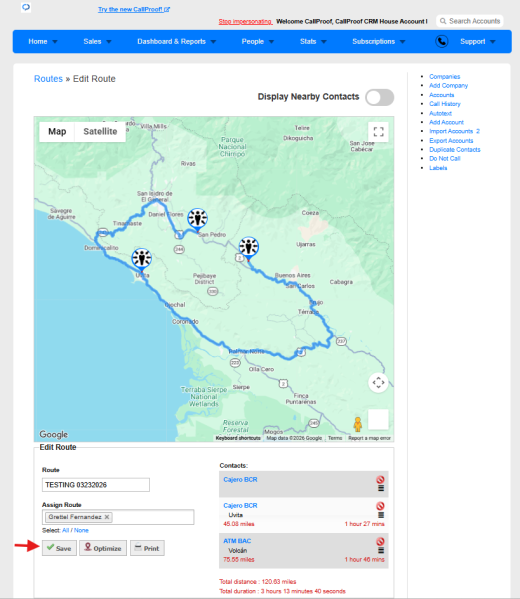This screenshot has height=599, width=520.
Task: Open Add Company sidebar link
Action: [448, 86]
